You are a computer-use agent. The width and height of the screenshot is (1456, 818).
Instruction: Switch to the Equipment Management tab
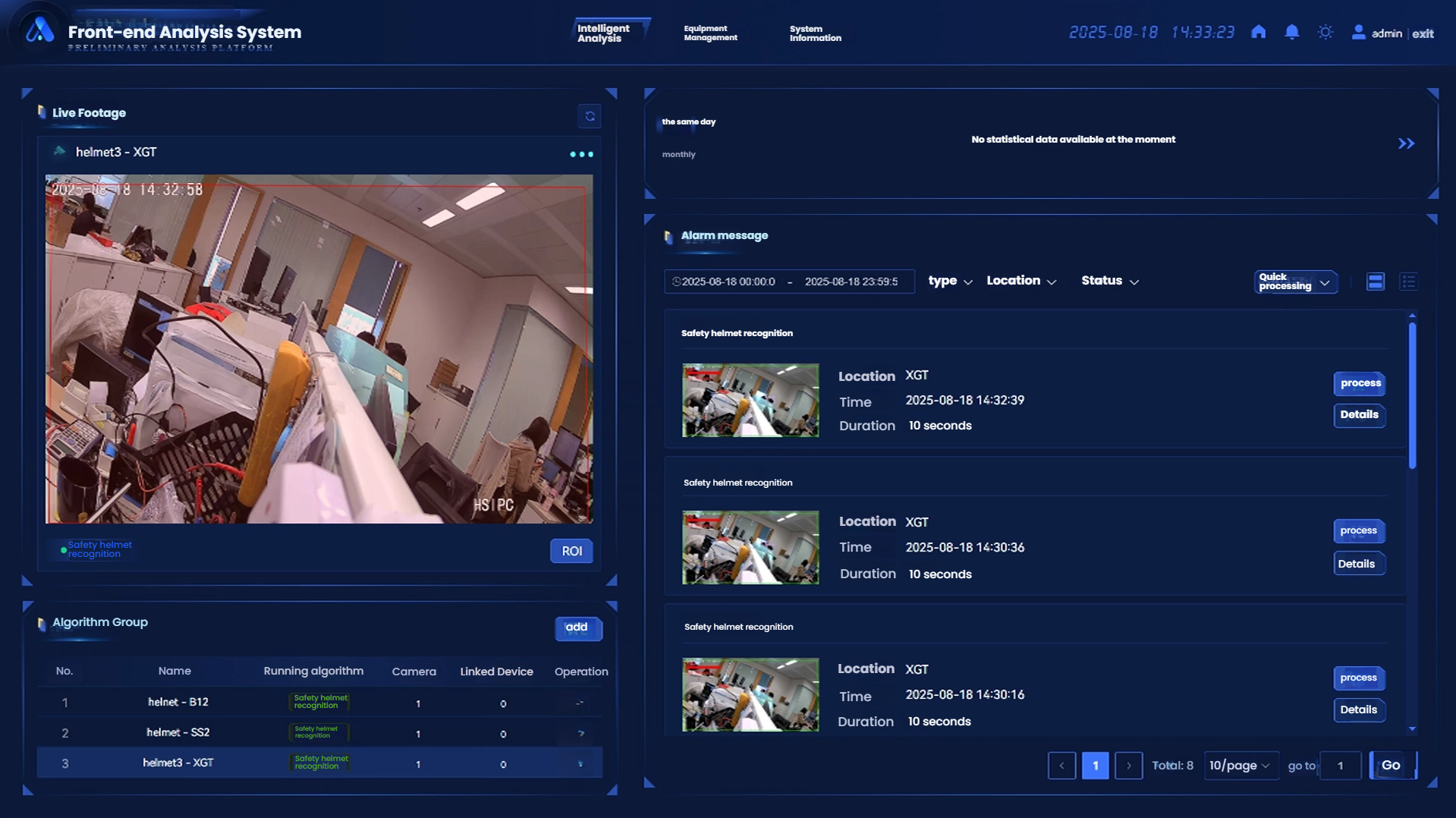(x=709, y=32)
